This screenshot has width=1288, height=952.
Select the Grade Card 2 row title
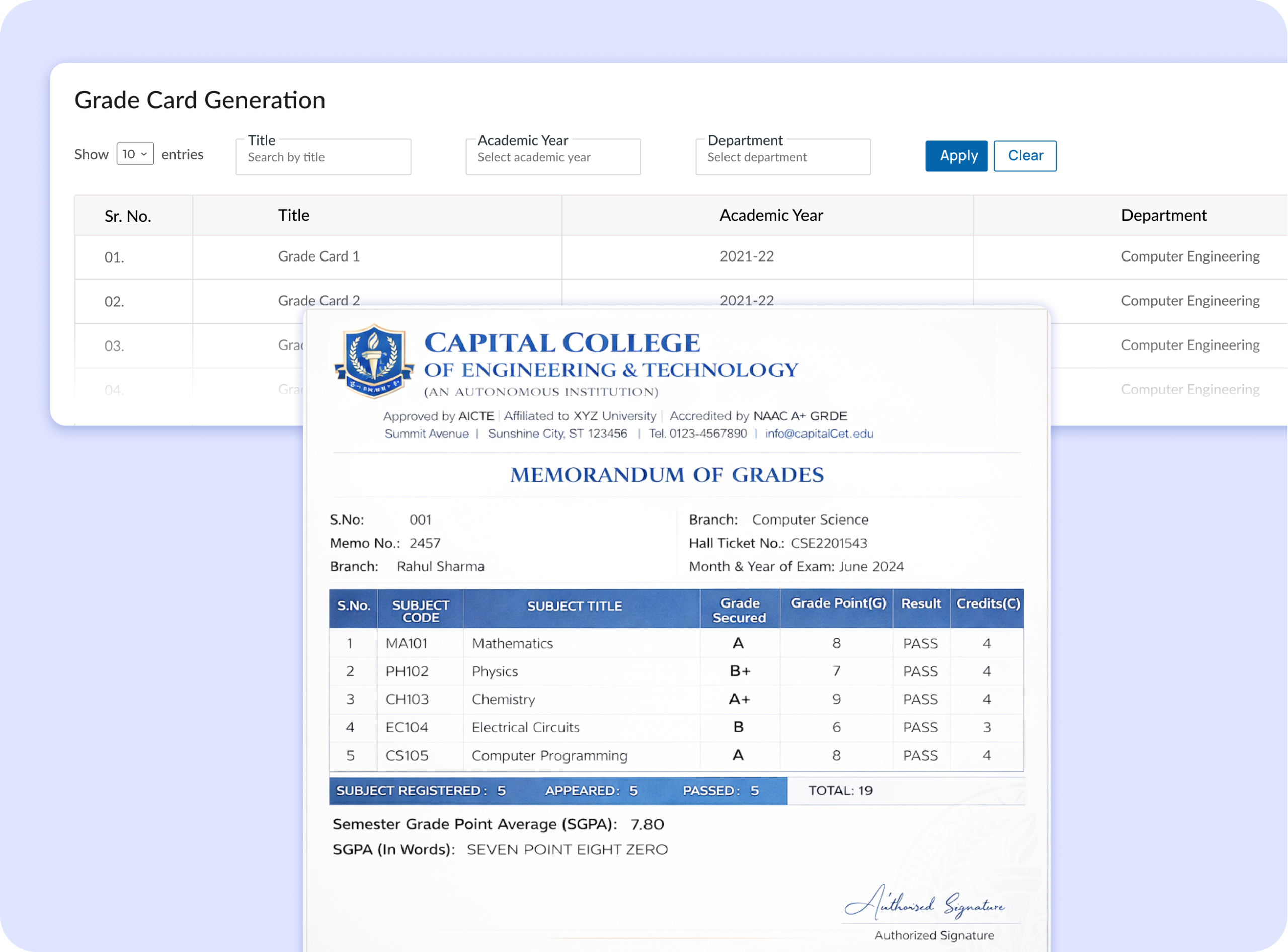tap(319, 300)
